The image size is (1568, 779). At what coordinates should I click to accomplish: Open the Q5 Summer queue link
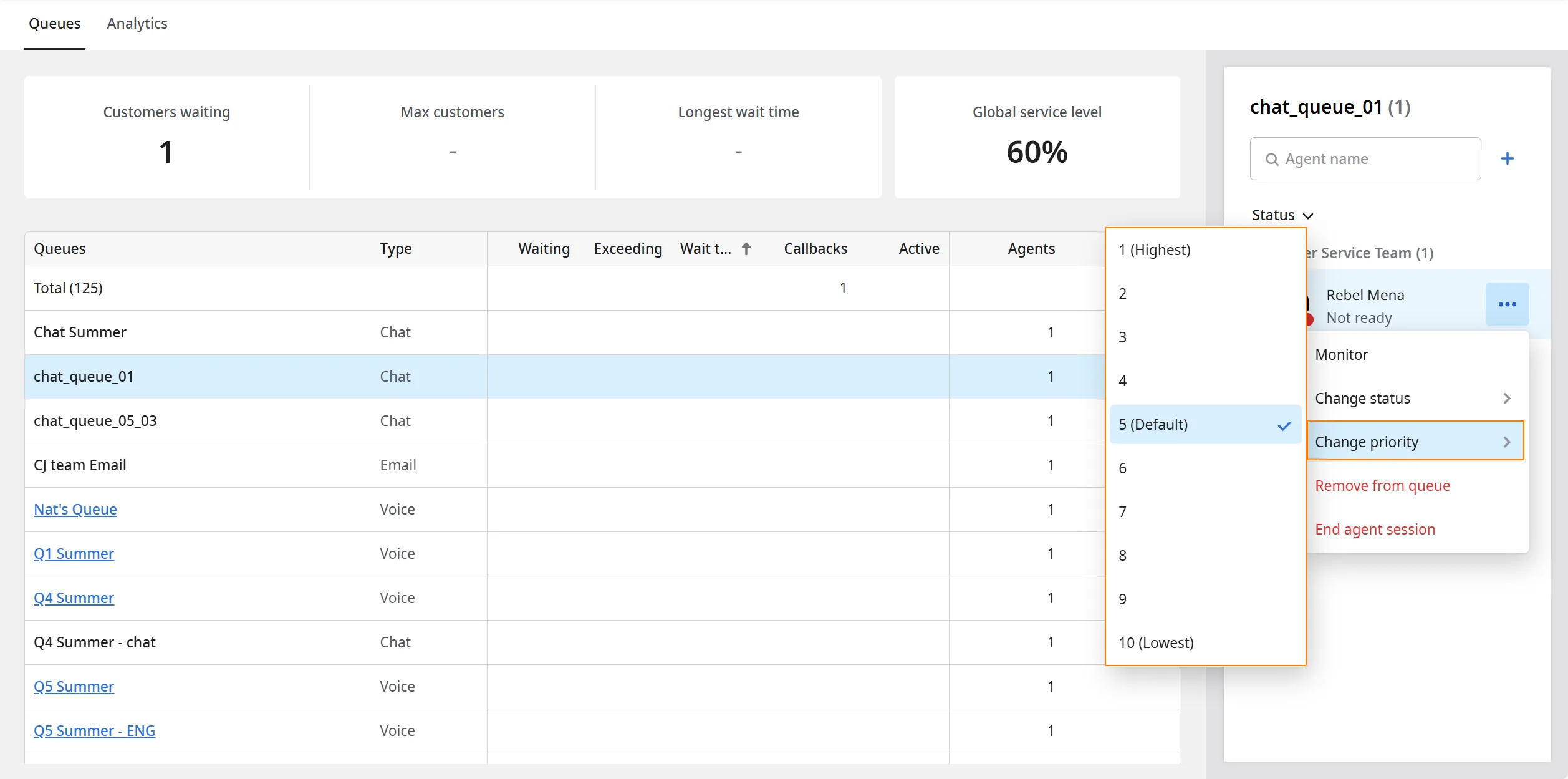coord(74,686)
